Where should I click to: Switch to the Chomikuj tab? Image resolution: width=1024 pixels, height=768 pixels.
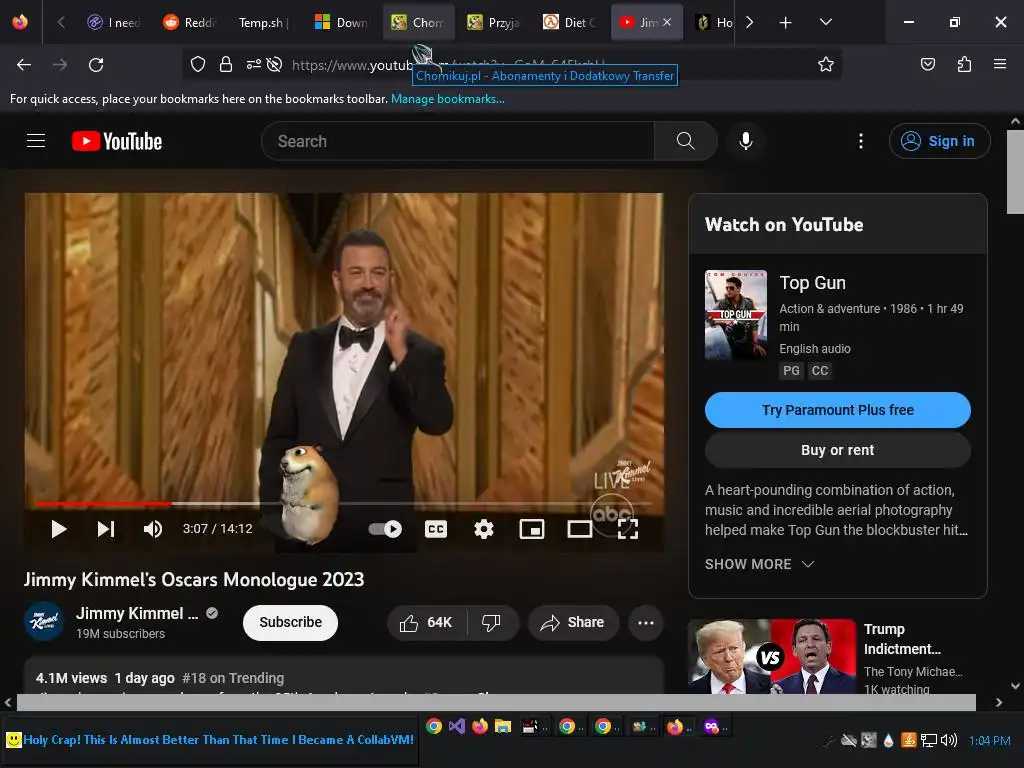pyautogui.click(x=418, y=22)
